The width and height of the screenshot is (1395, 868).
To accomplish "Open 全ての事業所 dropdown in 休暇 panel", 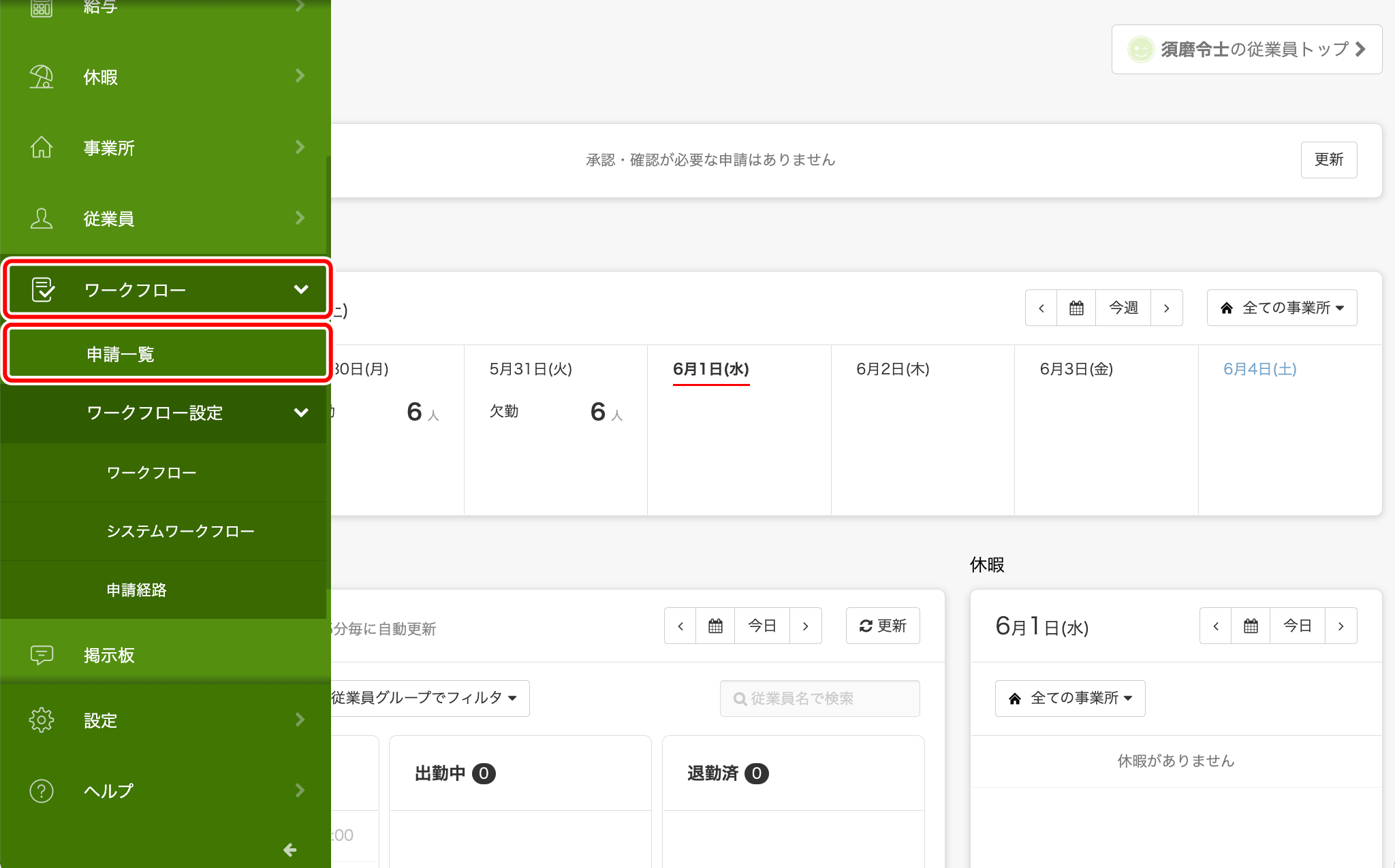I will tap(1070, 698).
